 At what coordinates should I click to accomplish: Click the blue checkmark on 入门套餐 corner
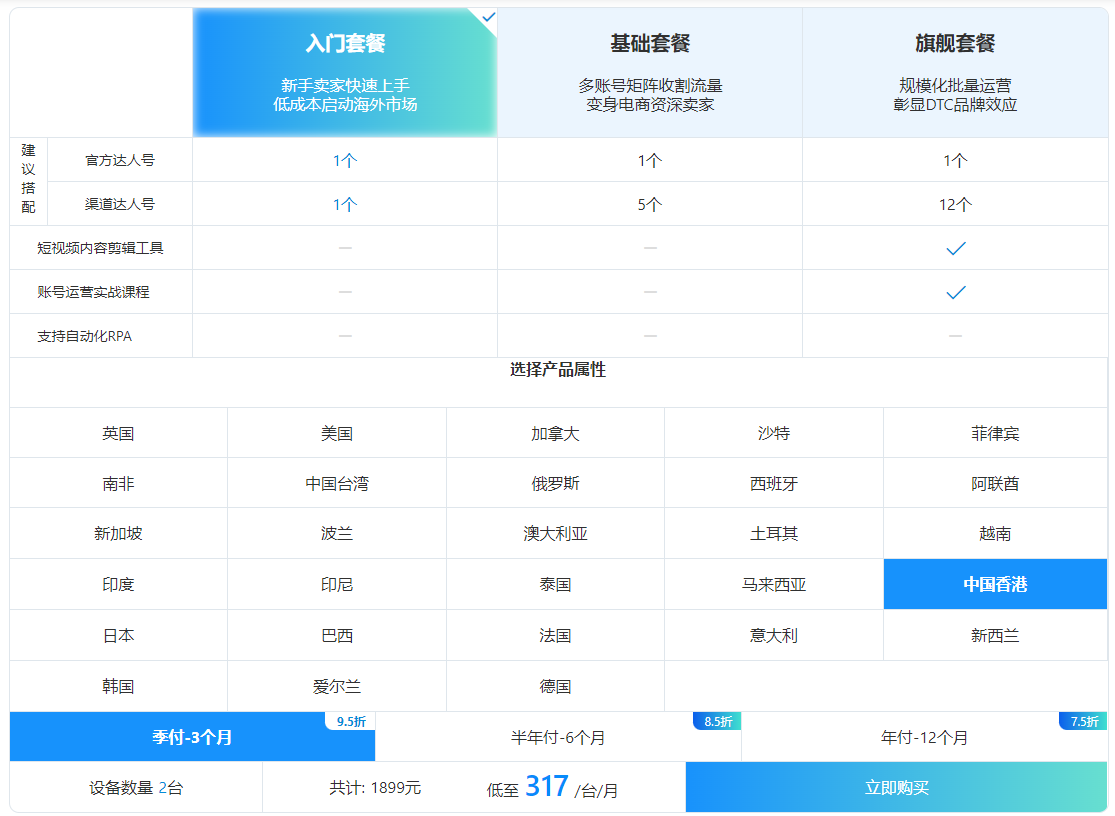coord(487,17)
